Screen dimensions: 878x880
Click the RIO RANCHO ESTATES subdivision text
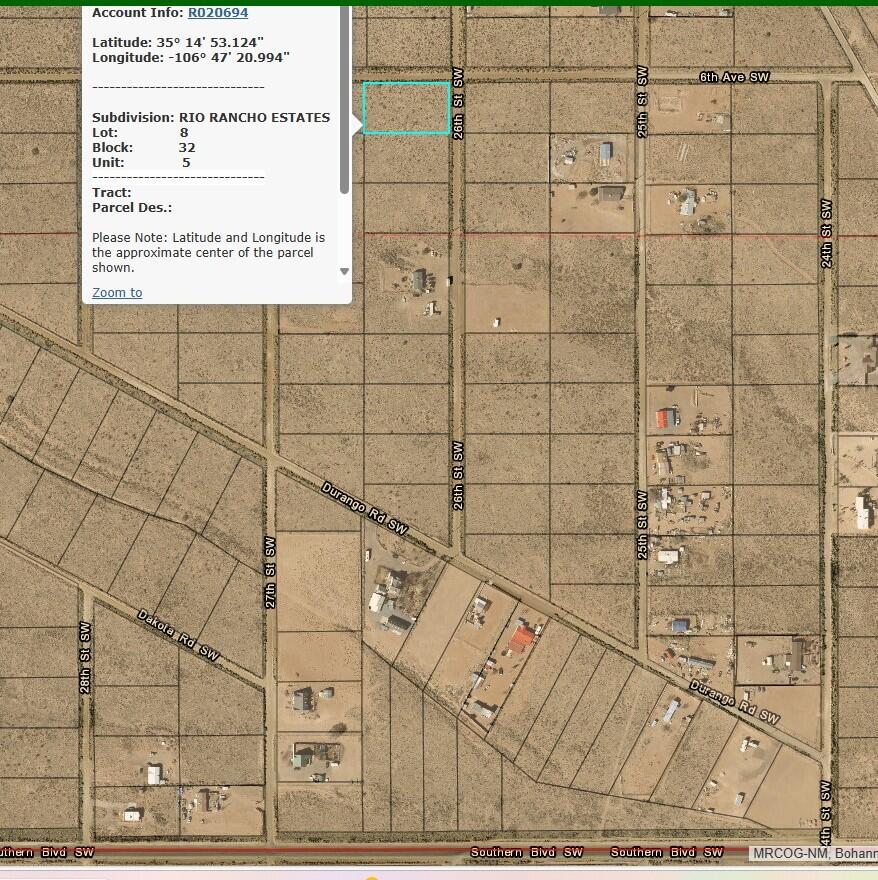254,117
